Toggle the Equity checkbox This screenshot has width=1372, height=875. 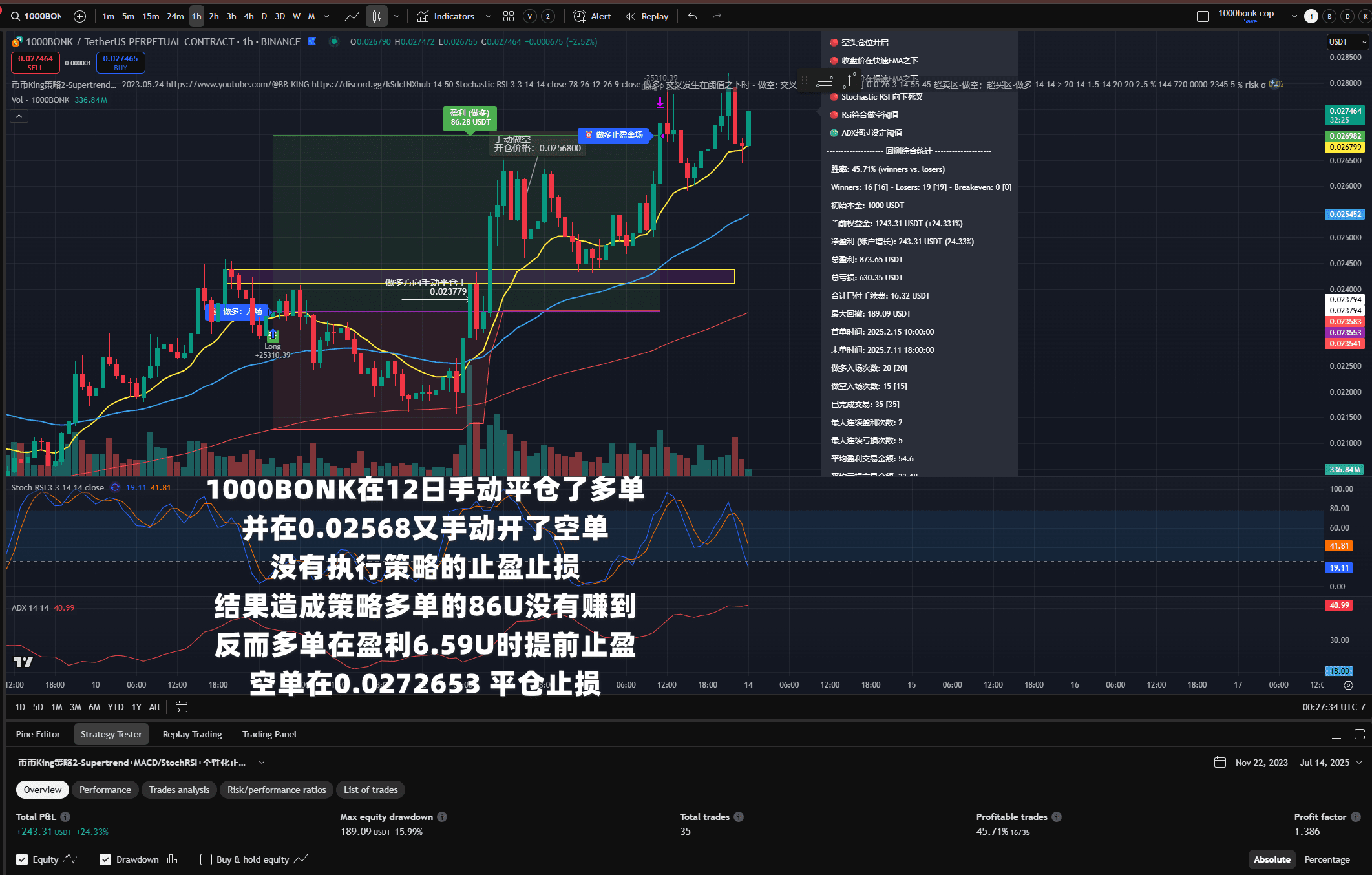point(22,859)
